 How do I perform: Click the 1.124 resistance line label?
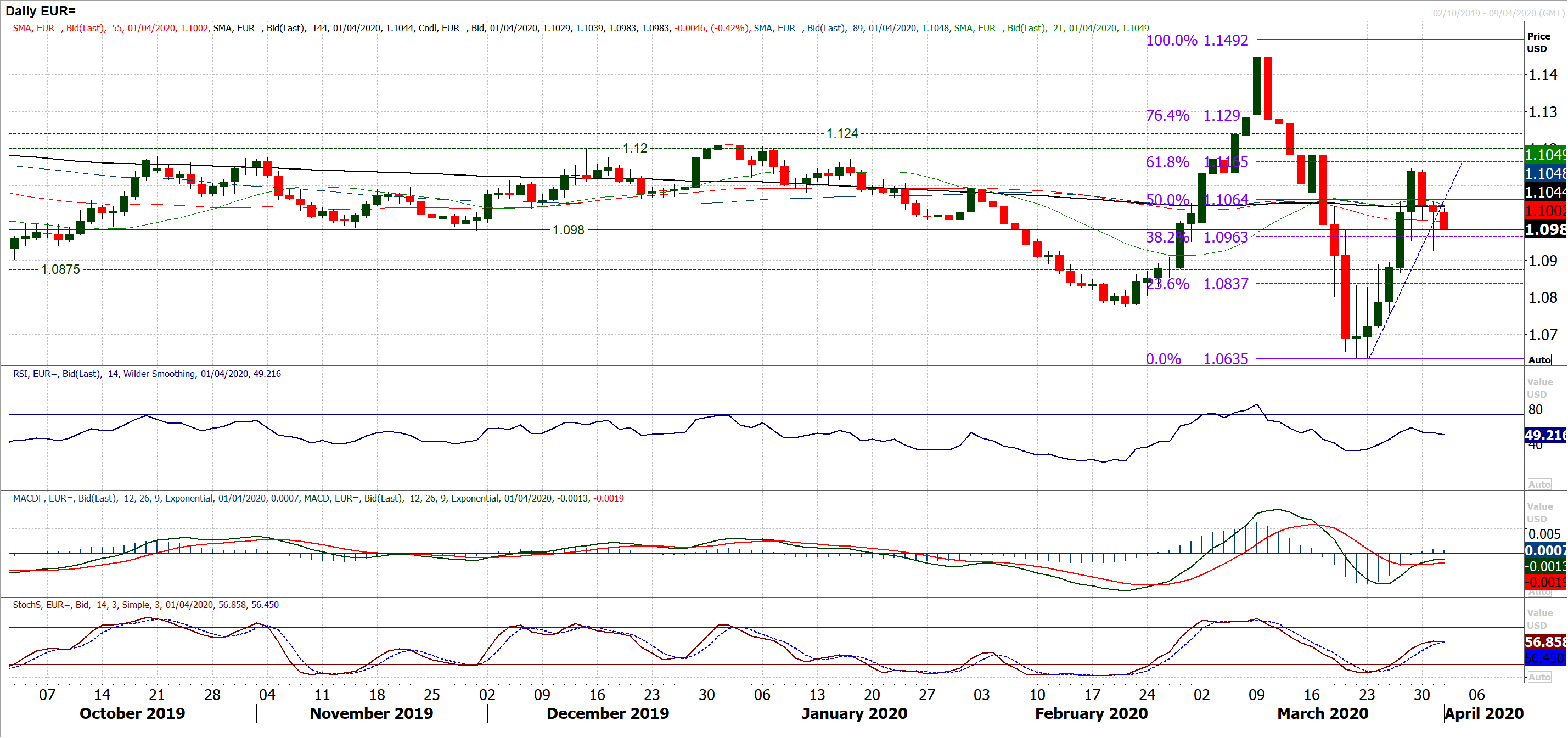(x=842, y=133)
